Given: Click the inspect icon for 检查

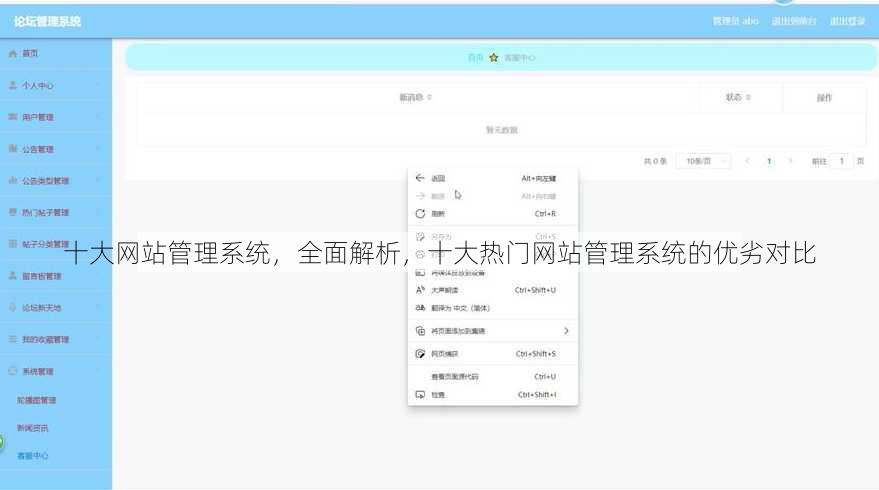Looking at the screenshot, I should pyautogui.click(x=420, y=395).
